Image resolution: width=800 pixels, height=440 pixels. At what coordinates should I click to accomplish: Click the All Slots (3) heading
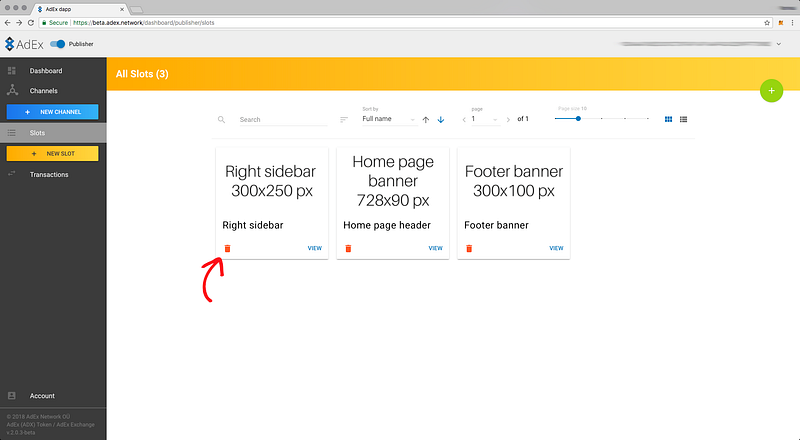point(142,74)
